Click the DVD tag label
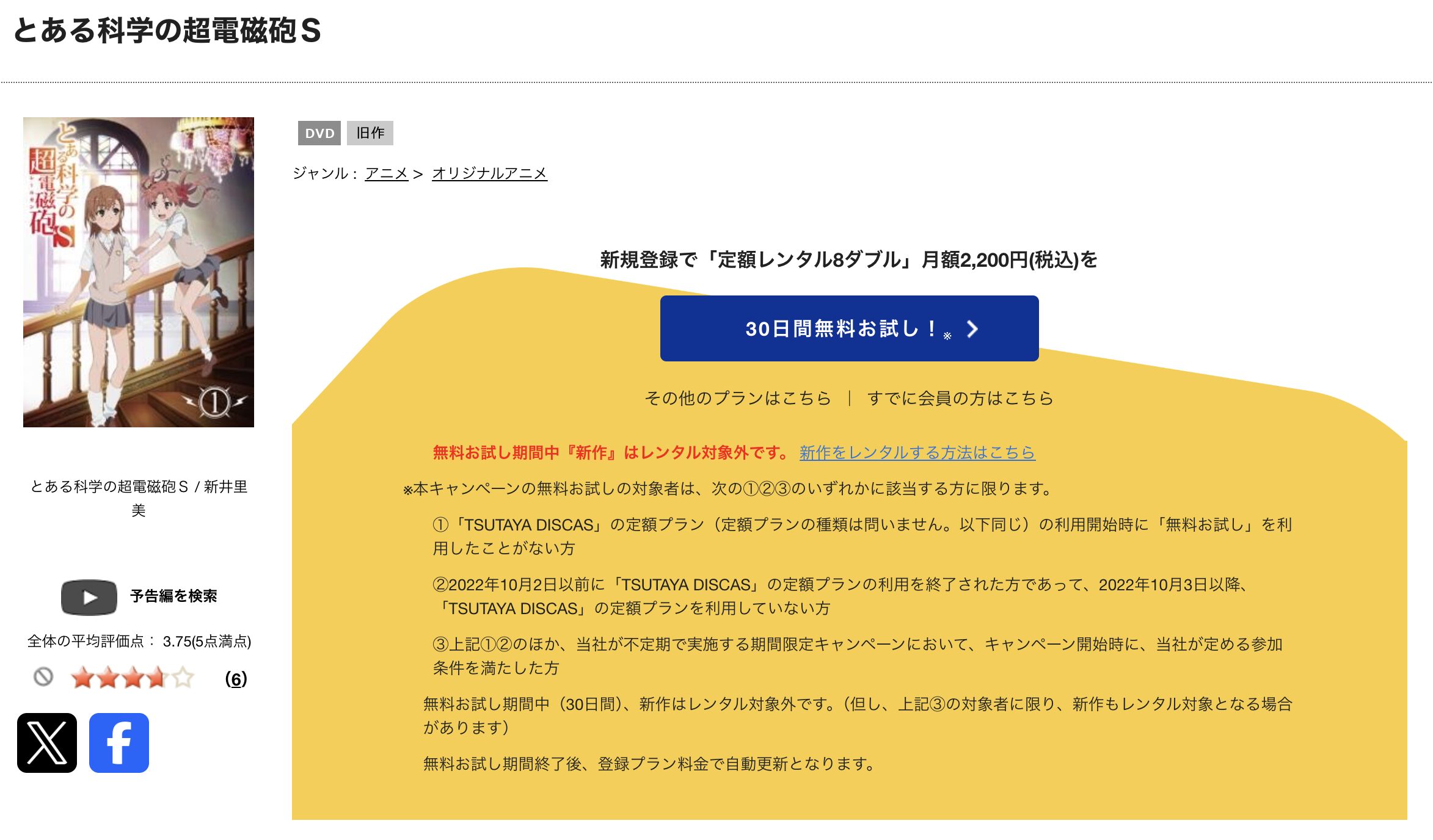The width and height of the screenshot is (1433, 840). coord(319,133)
